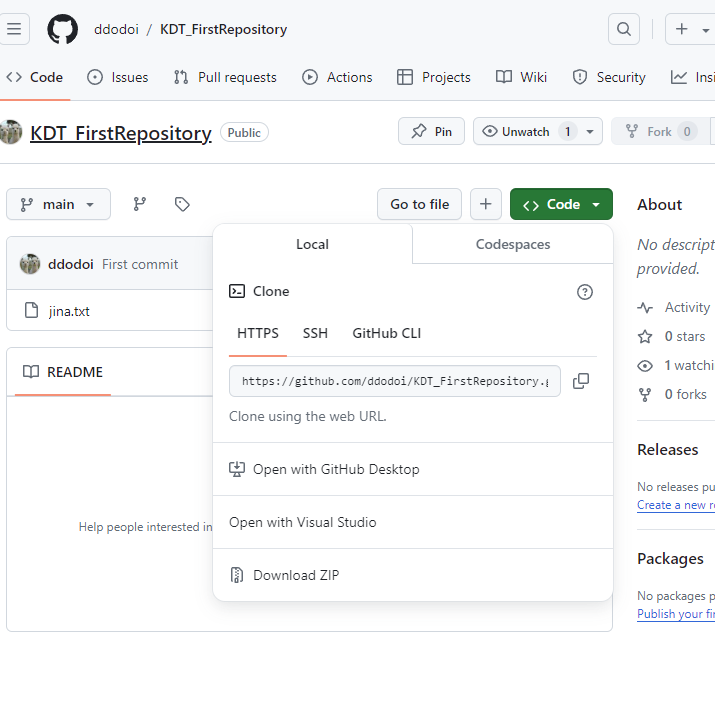The height and width of the screenshot is (701, 715).
Task: Switch to the Actions tab
Action: coord(337,77)
